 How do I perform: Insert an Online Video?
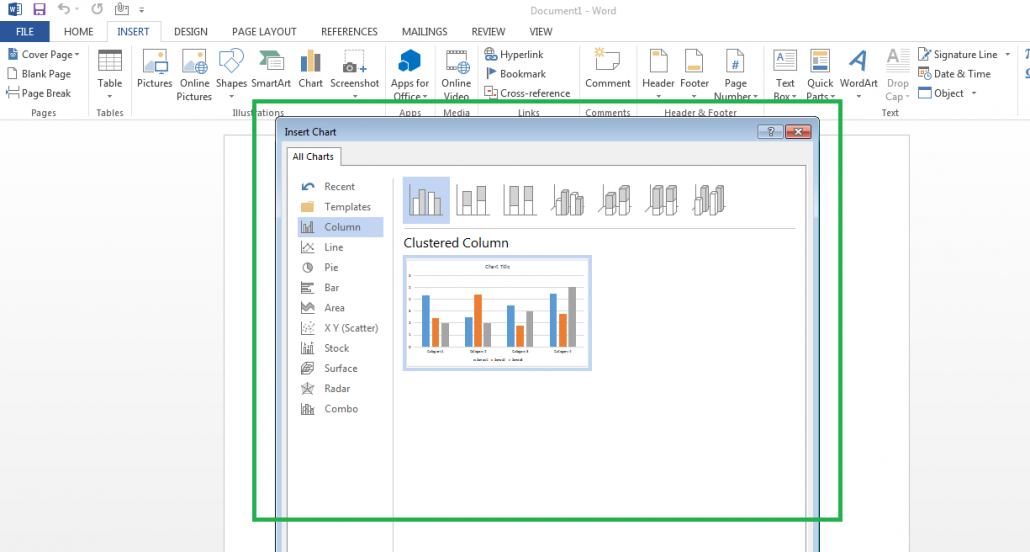456,75
